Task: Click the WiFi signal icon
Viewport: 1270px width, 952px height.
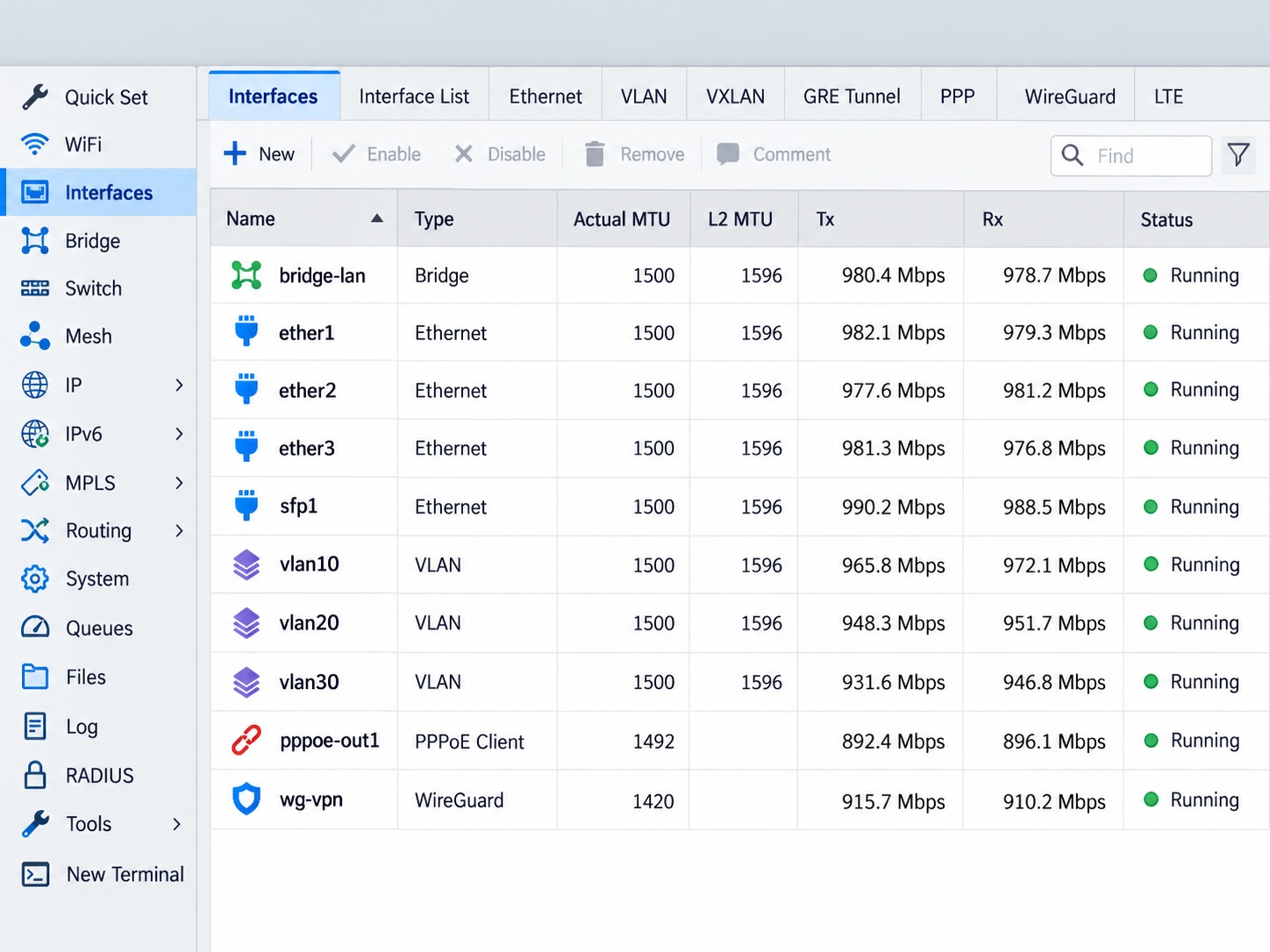Action: [x=35, y=144]
